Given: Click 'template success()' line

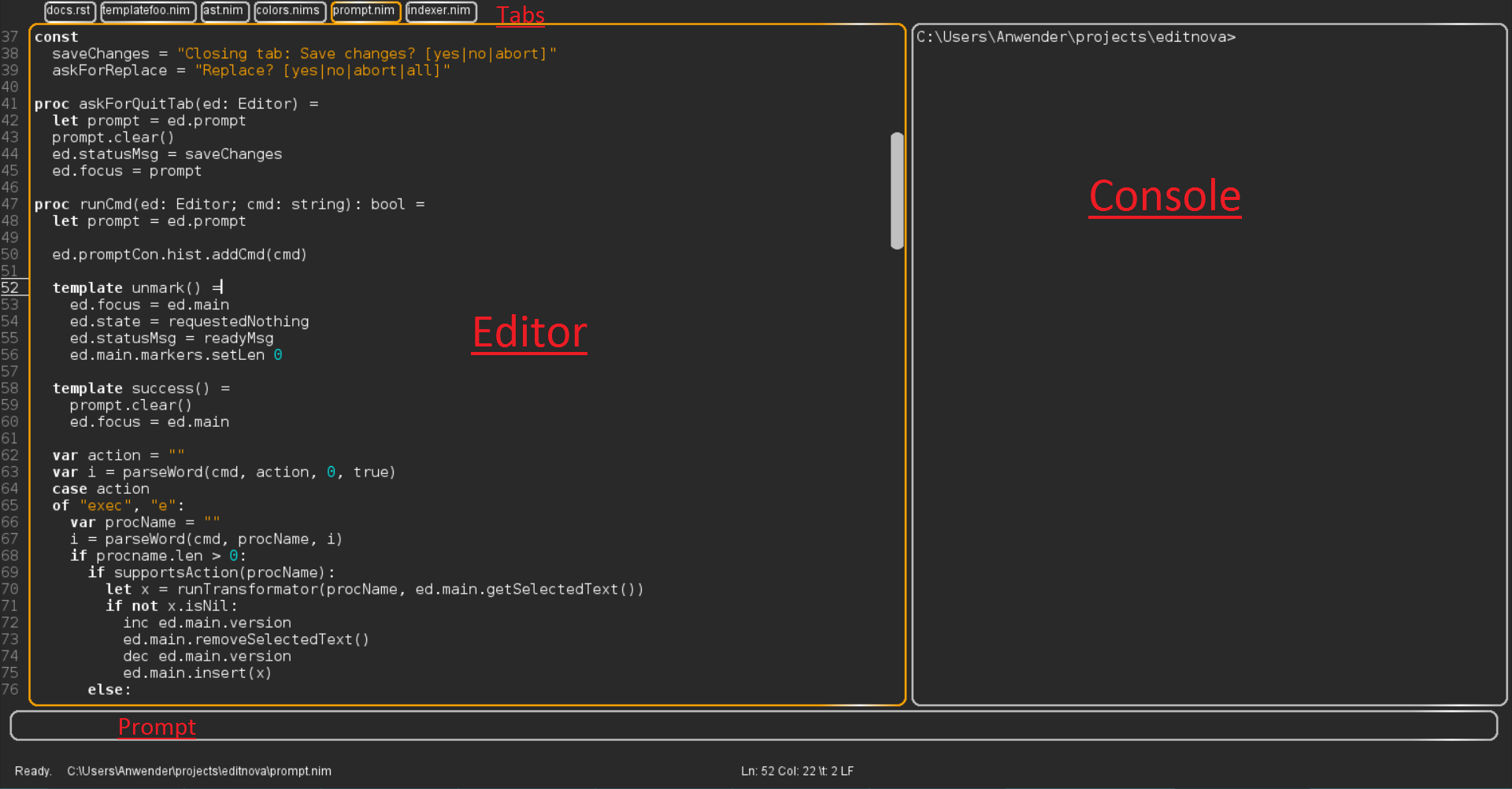Looking at the screenshot, I should [141, 388].
